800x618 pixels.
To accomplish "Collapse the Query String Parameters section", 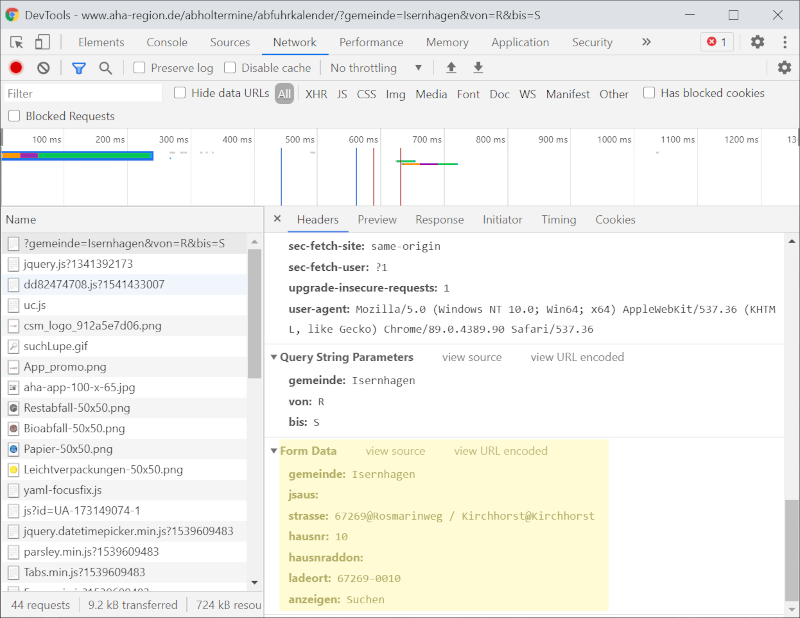I will [274, 357].
